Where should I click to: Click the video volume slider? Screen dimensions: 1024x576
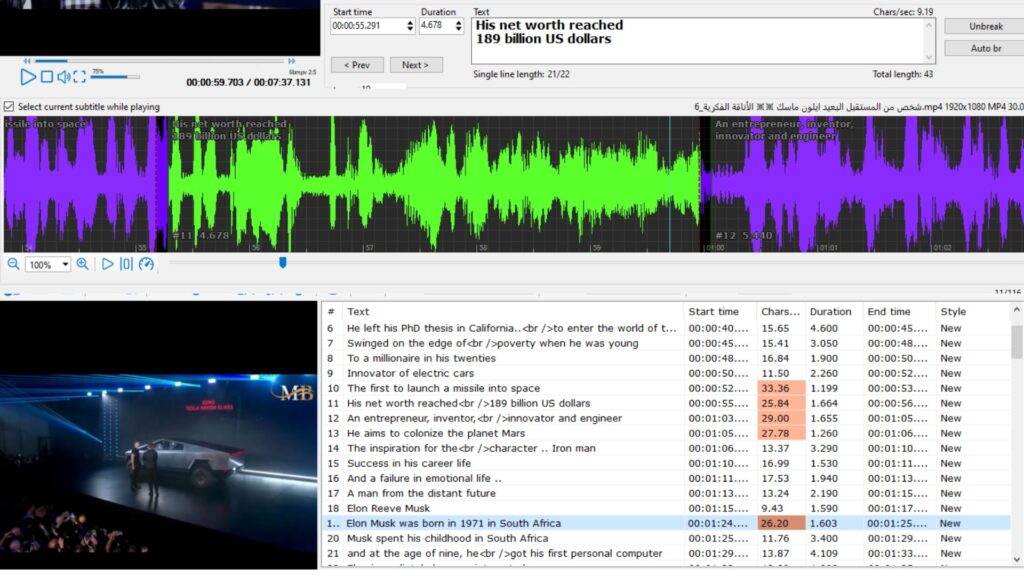[115, 77]
